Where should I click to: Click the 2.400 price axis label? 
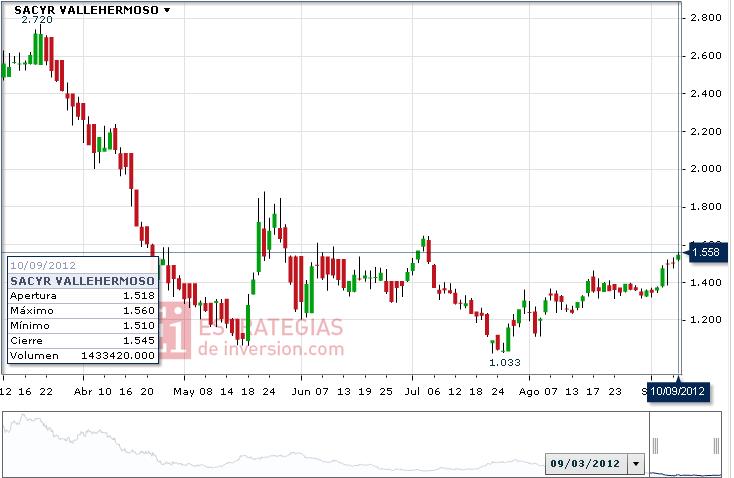[705, 94]
